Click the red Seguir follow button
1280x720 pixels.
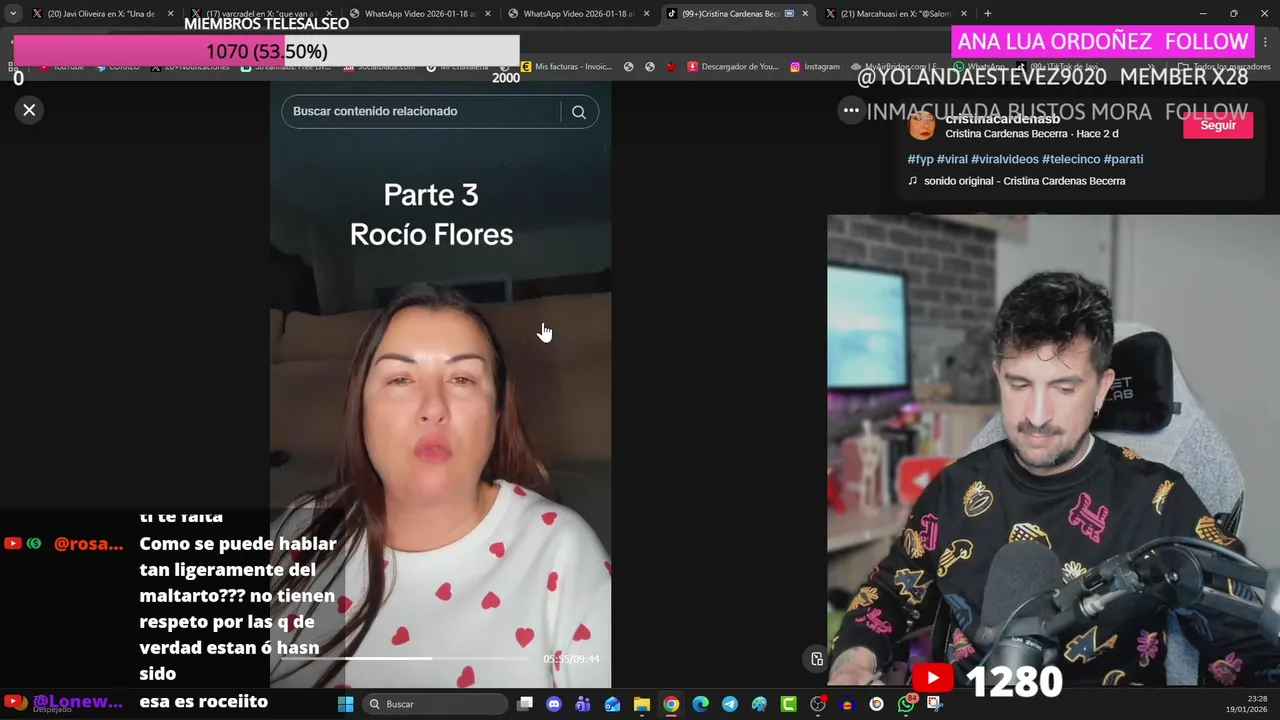[x=1217, y=125]
